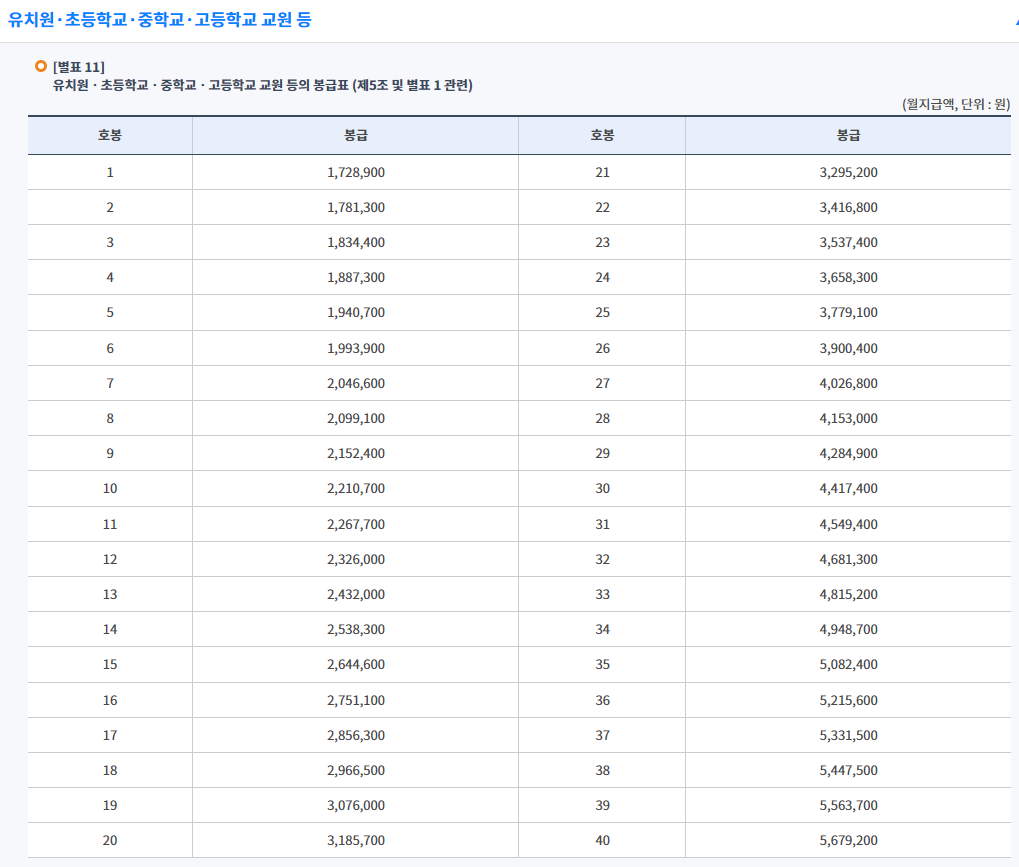This screenshot has height=867, width=1019.
Task: Click the salary cell 3,779,100
Action: coord(848,313)
